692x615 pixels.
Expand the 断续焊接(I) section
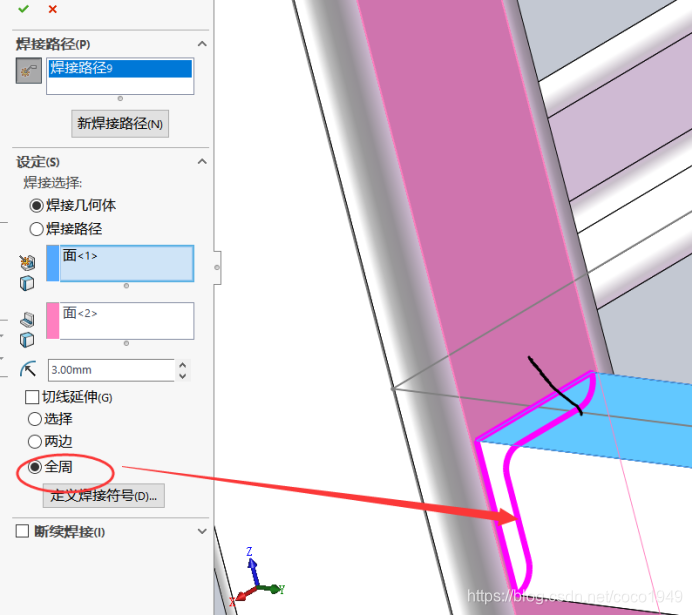[x=202, y=531]
